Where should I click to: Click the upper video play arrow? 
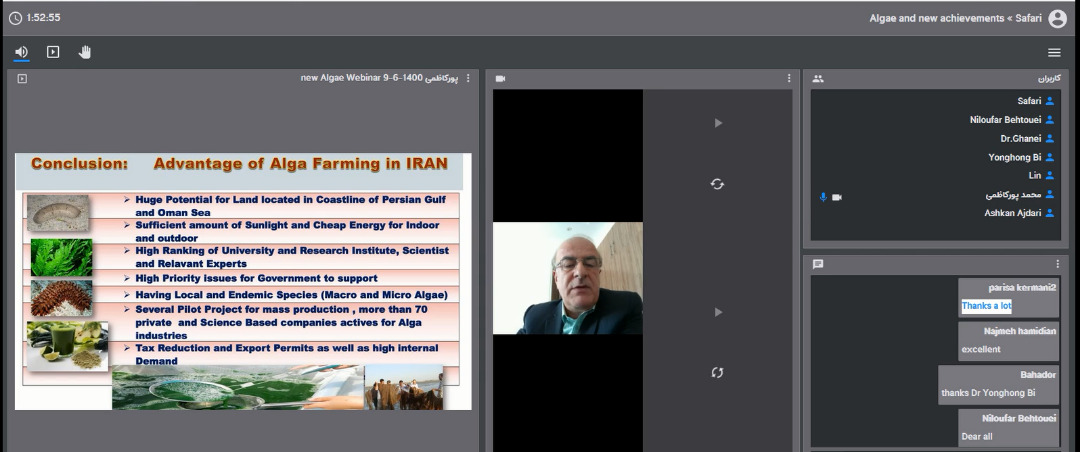[717, 123]
